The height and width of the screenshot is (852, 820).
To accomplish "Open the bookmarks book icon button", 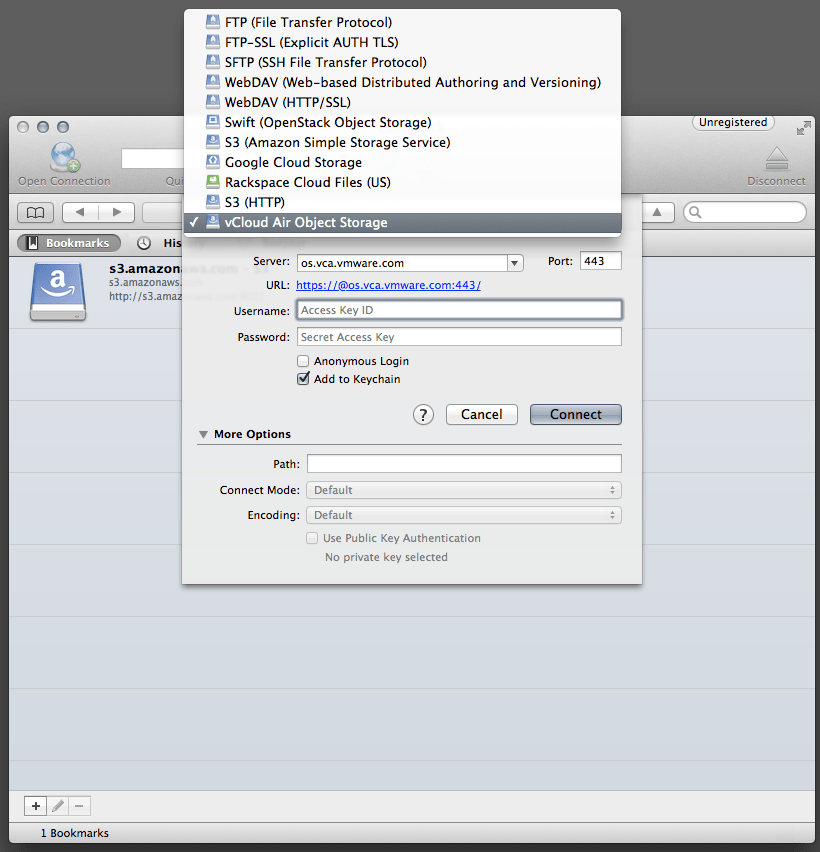I will click(x=36, y=212).
